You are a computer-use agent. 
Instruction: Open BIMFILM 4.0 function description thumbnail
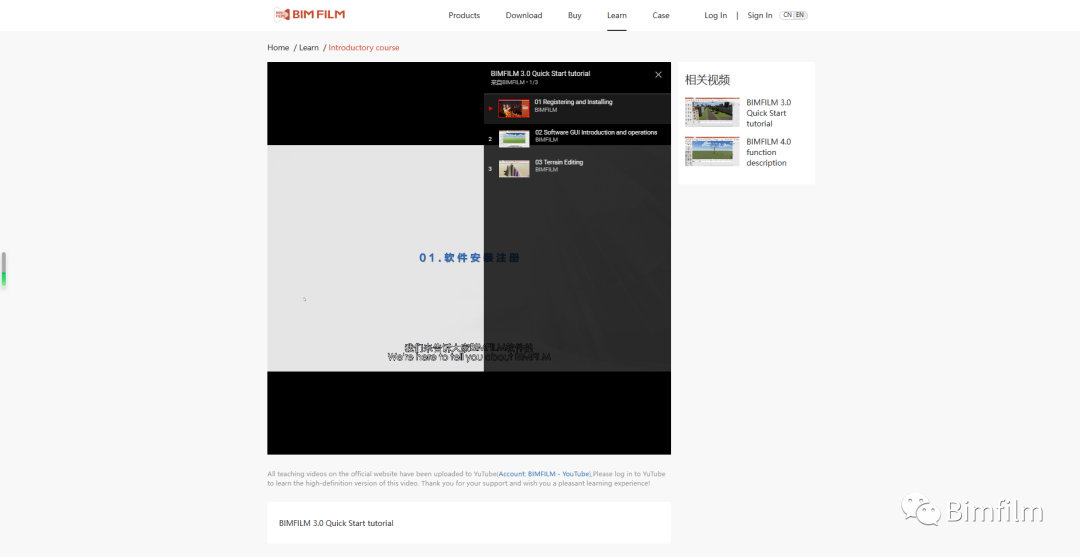(x=712, y=151)
